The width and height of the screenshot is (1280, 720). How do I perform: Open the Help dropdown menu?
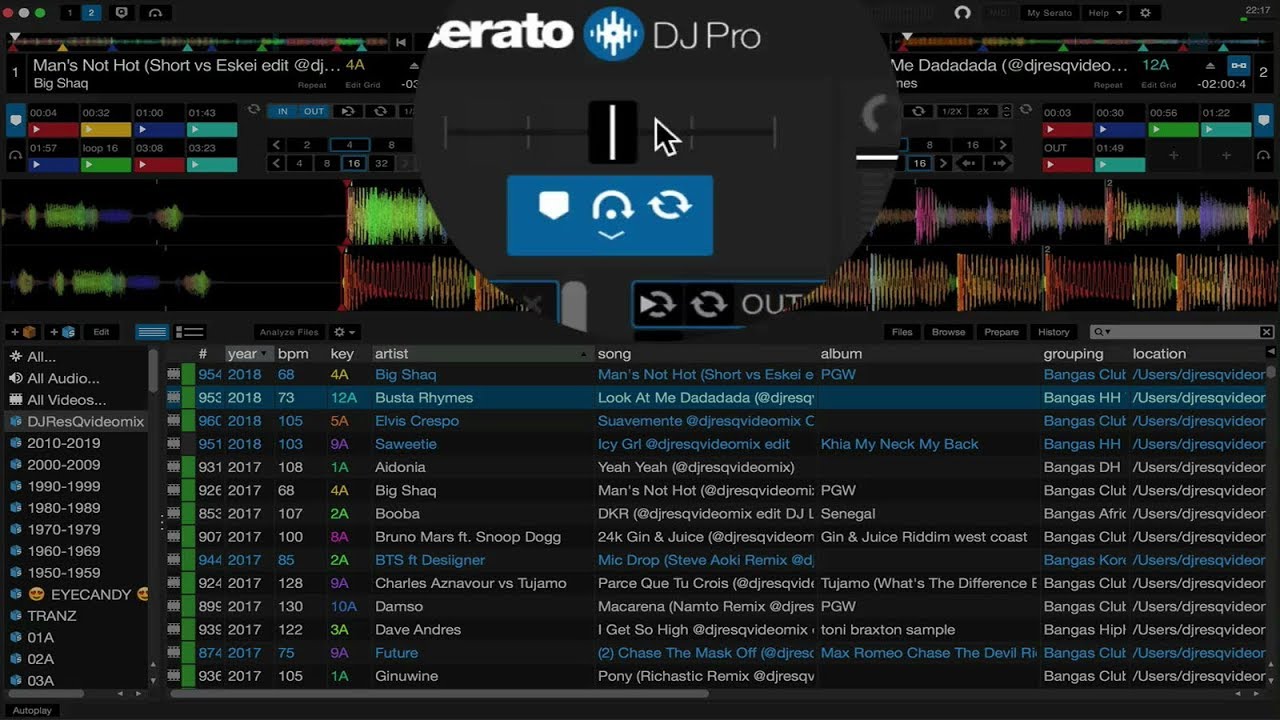click(x=1105, y=13)
